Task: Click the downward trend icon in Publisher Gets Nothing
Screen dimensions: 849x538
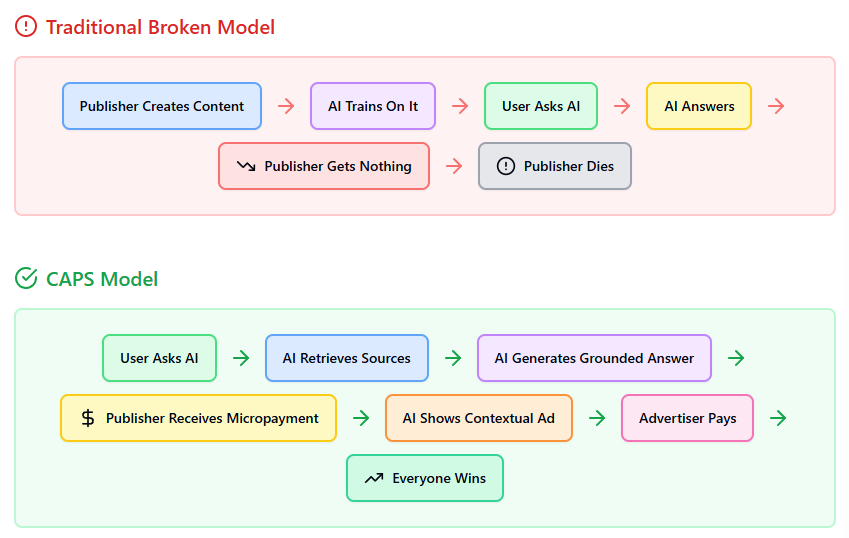Action: pyautogui.click(x=246, y=166)
